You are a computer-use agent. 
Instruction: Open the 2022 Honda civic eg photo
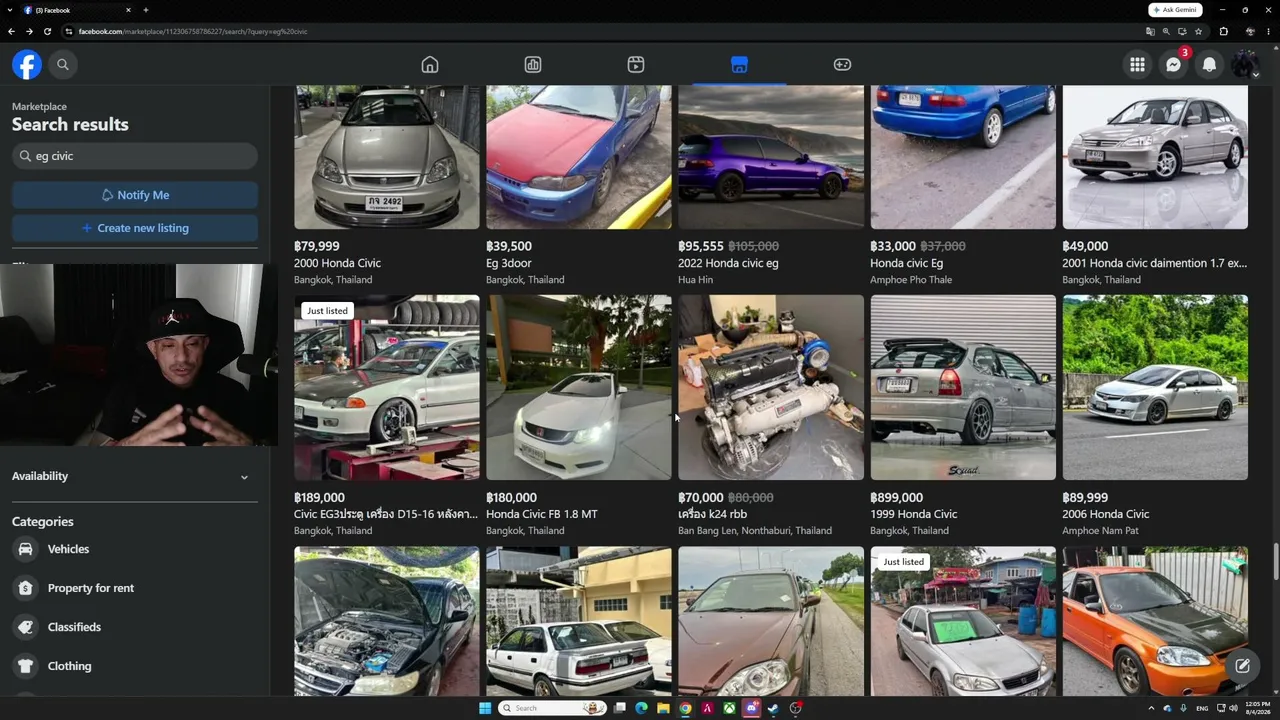771,157
